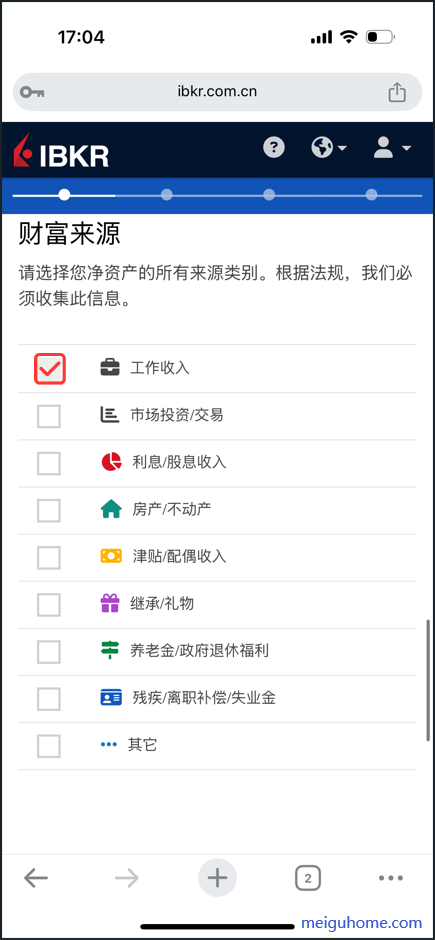Tap the share icon in address bar
Image resolution: width=435 pixels, height=940 pixels.
pos(397,92)
